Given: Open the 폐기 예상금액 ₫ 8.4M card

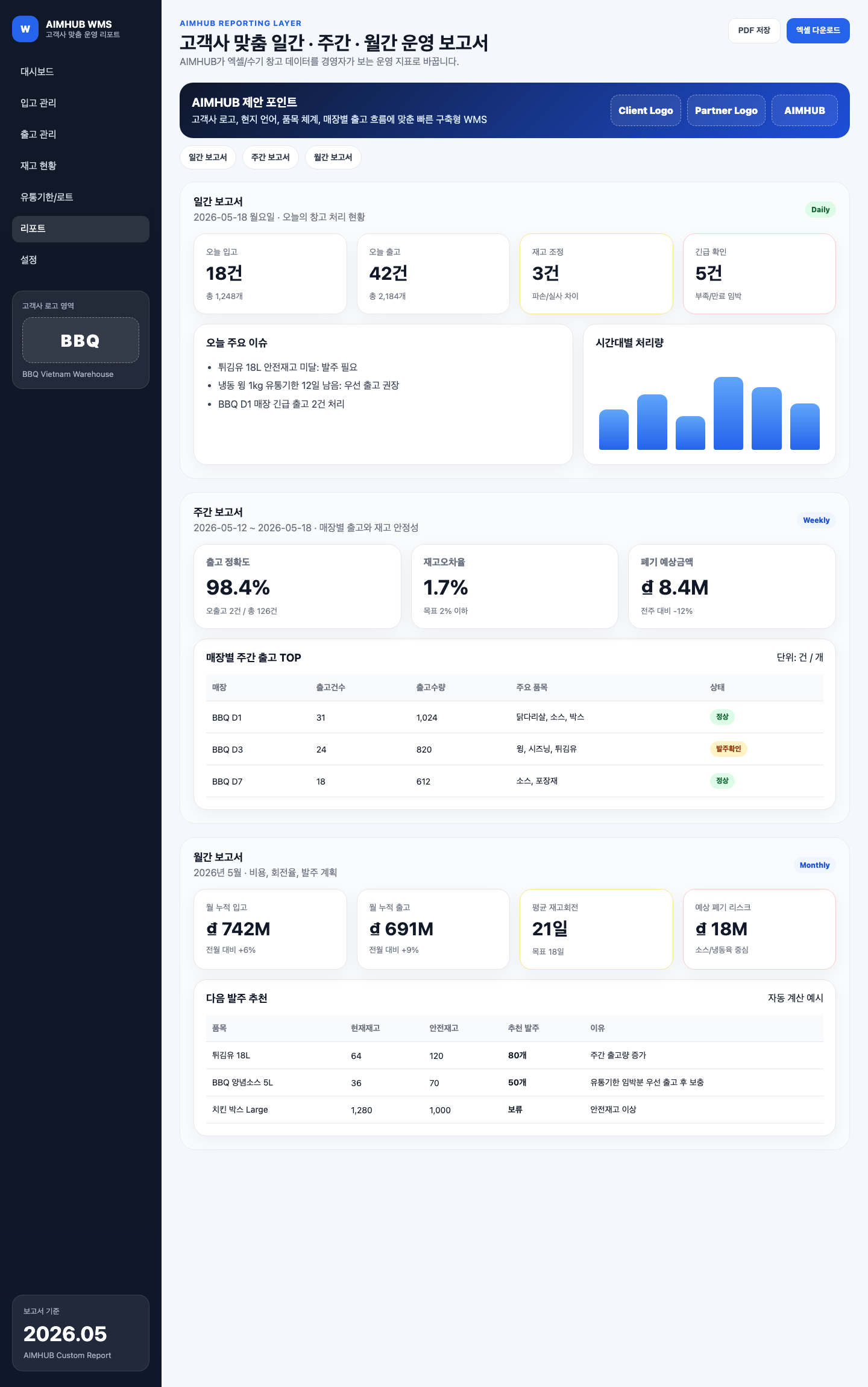Looking at the screenshot, I should coord(732,587).
